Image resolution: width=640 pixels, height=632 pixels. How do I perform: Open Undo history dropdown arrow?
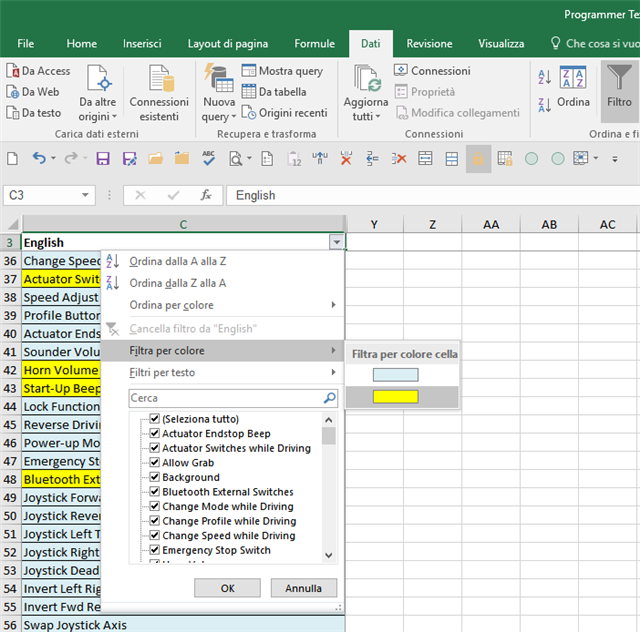tap(53, 158)
